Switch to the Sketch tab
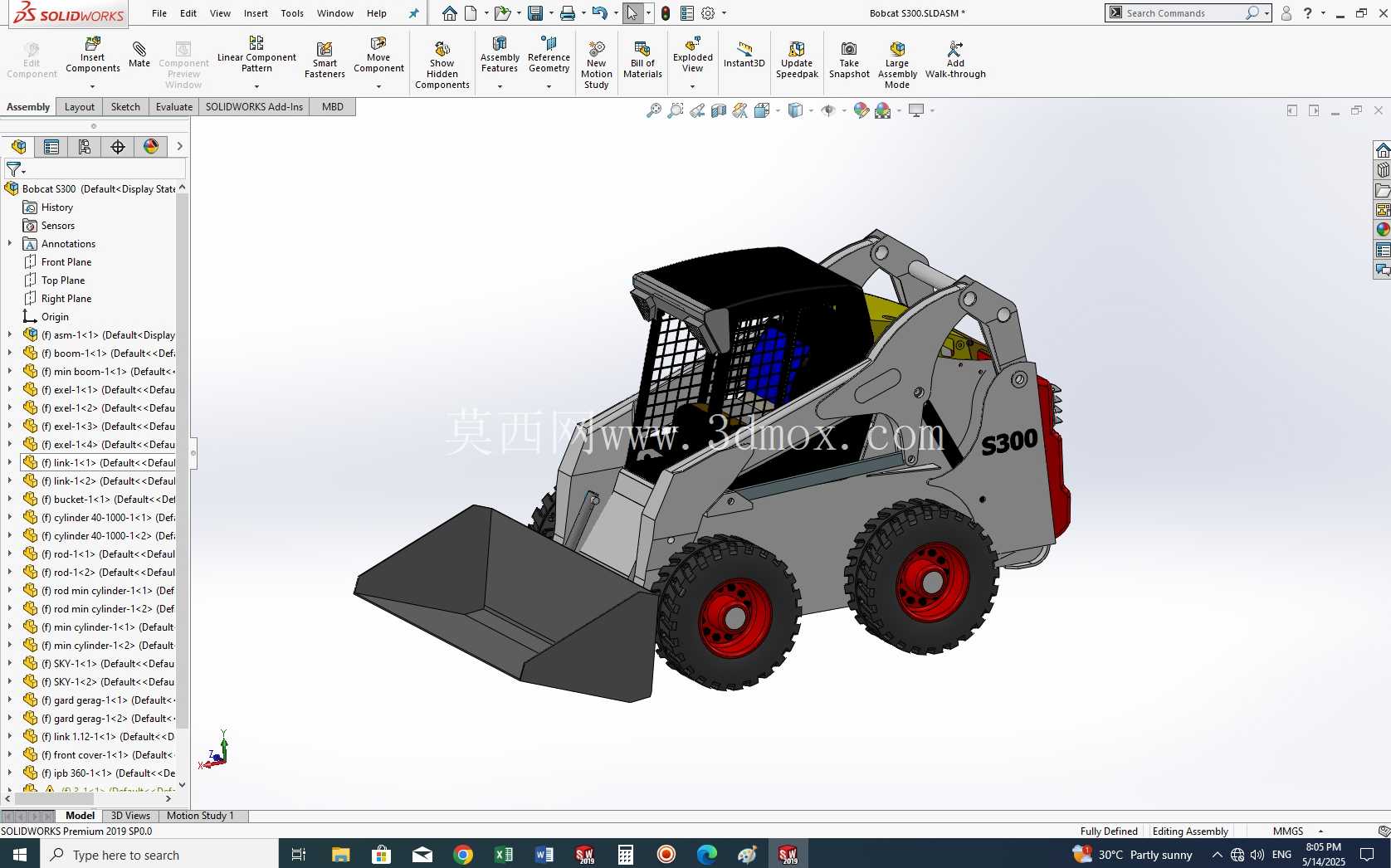Image resolution: width=1391 pixels, height=868 pixels. [x=125, y=107]
